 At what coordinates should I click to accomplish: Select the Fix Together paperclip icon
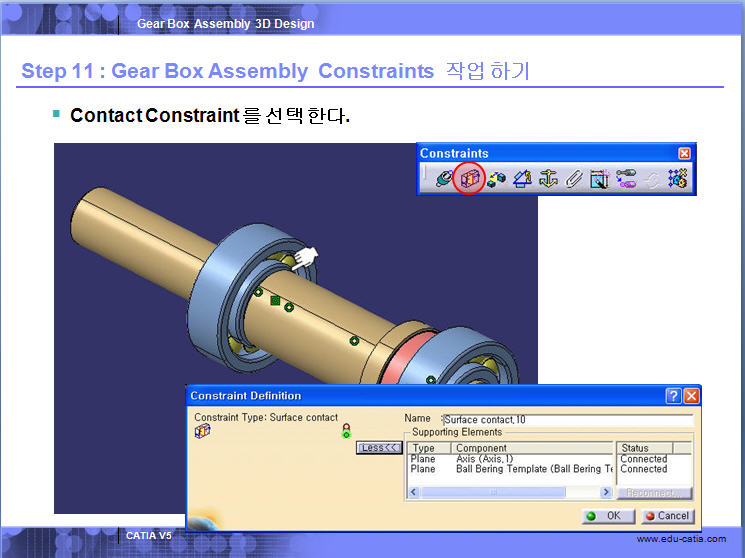[x=574, y=180]
